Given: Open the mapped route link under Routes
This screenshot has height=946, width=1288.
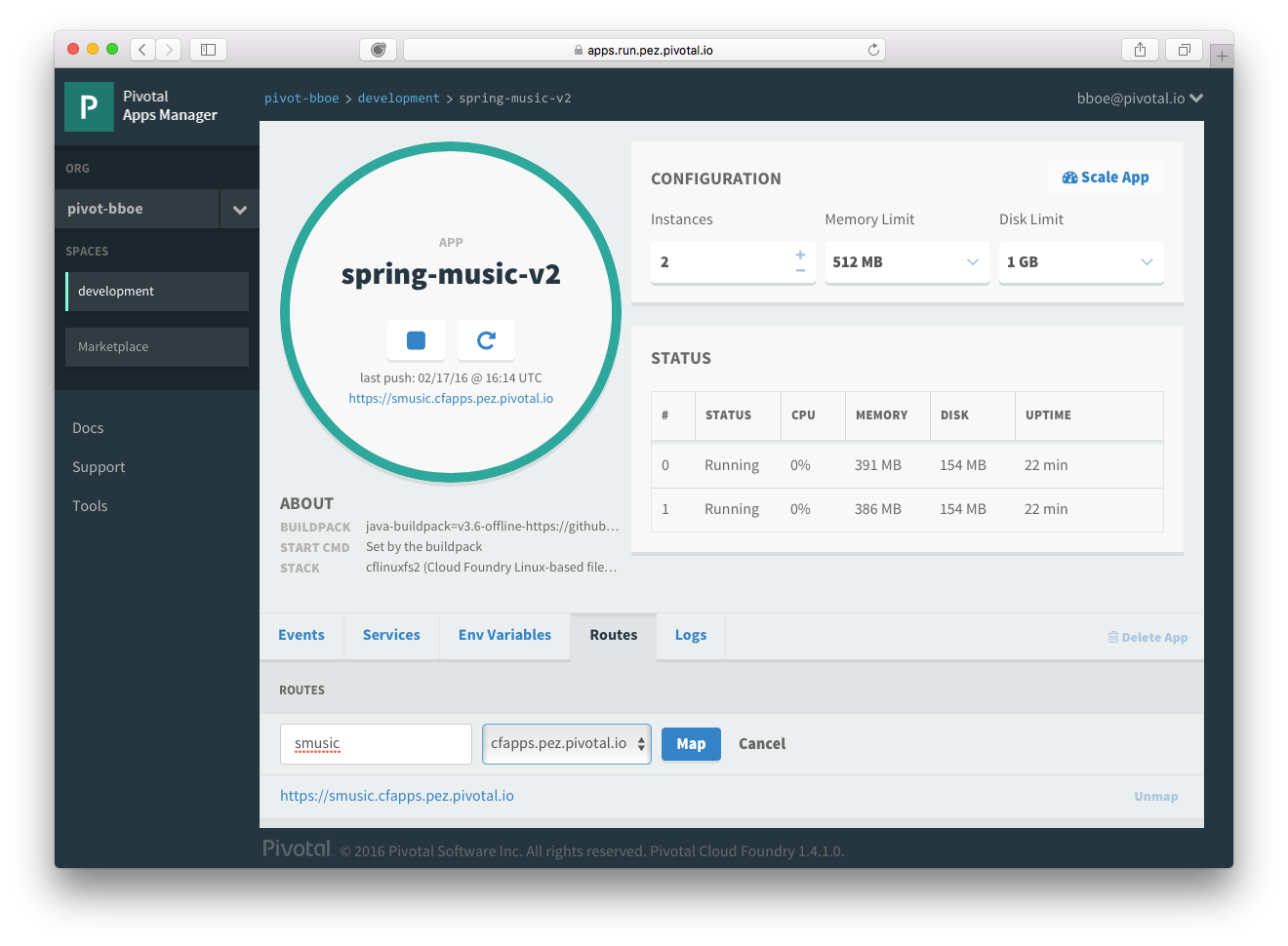Looking at the screenshot, I should pos(397,796).
